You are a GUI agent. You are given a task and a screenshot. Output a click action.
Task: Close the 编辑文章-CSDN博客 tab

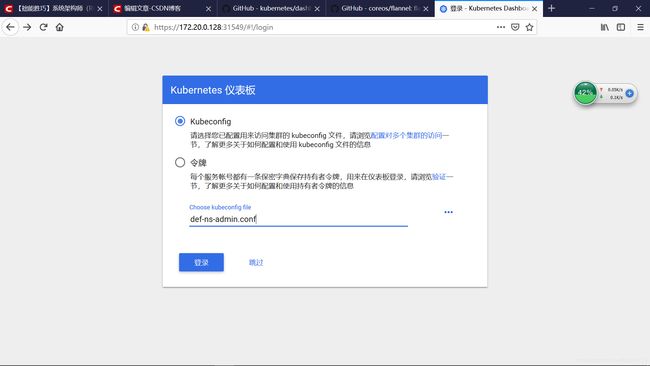click(208, 9)
